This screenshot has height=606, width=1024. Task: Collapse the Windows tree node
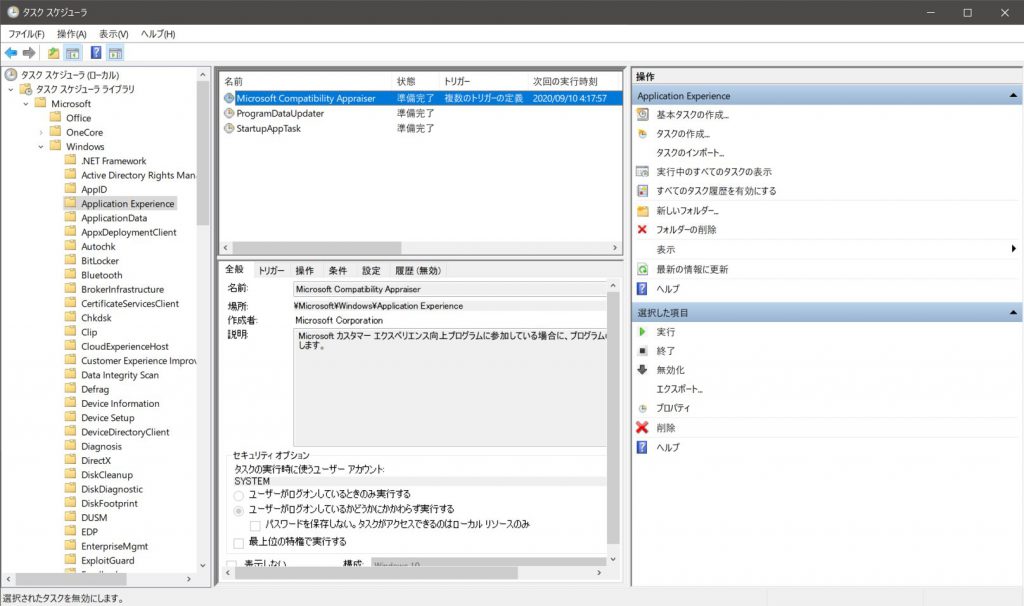[x=41, y=147]
